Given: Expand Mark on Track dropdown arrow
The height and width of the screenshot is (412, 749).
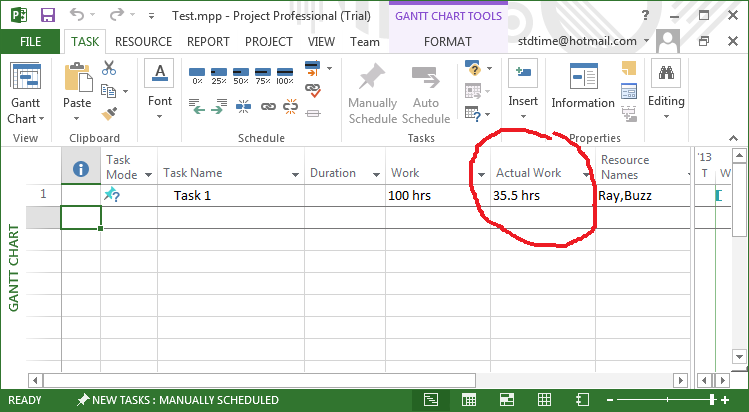Looking at the screenshot, I should point(329,69).
